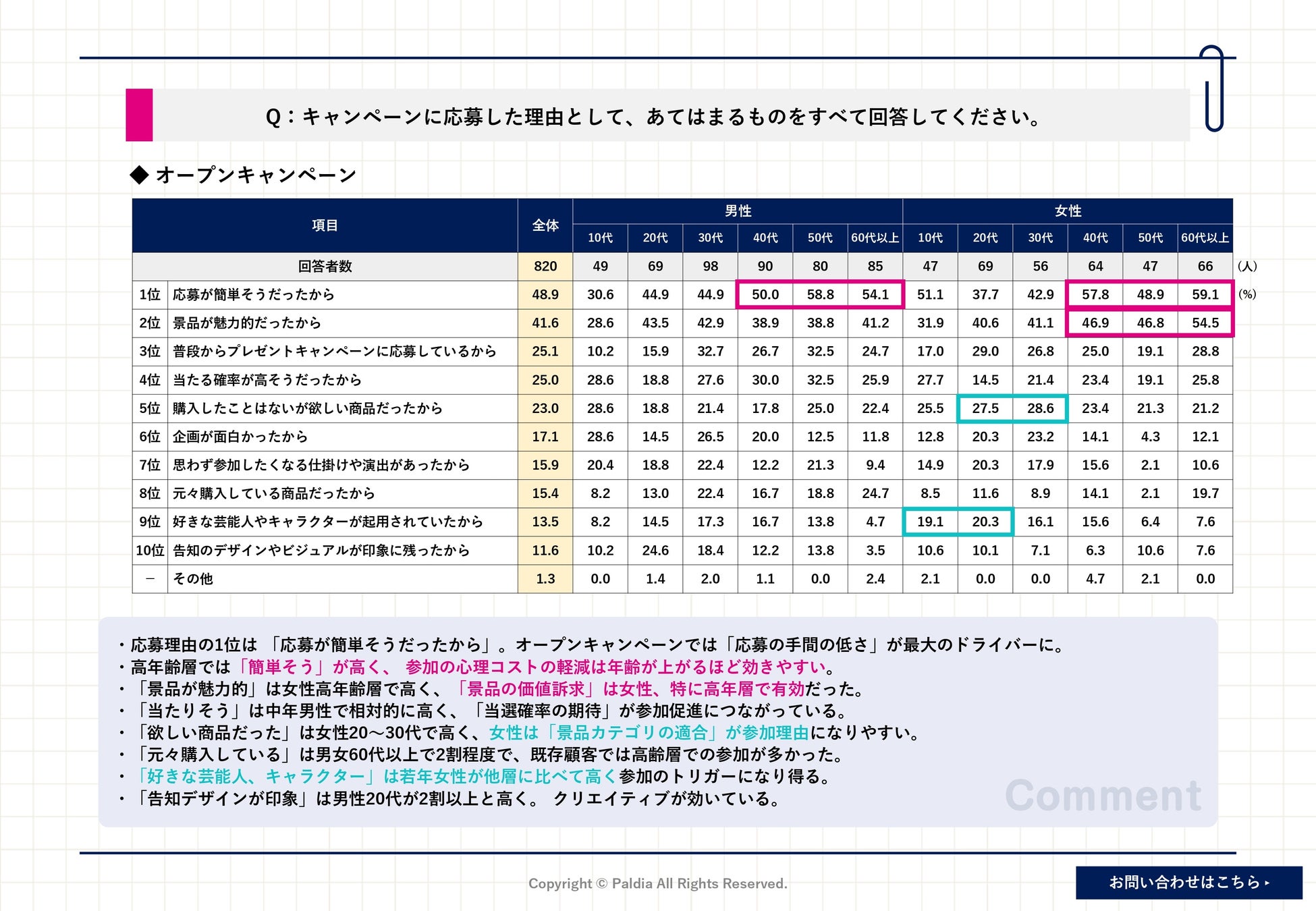The height and width of the screenshot is (911, 1316).
Task: Click highlighted value 58.8 for men 50代
Action: (820, 295)
